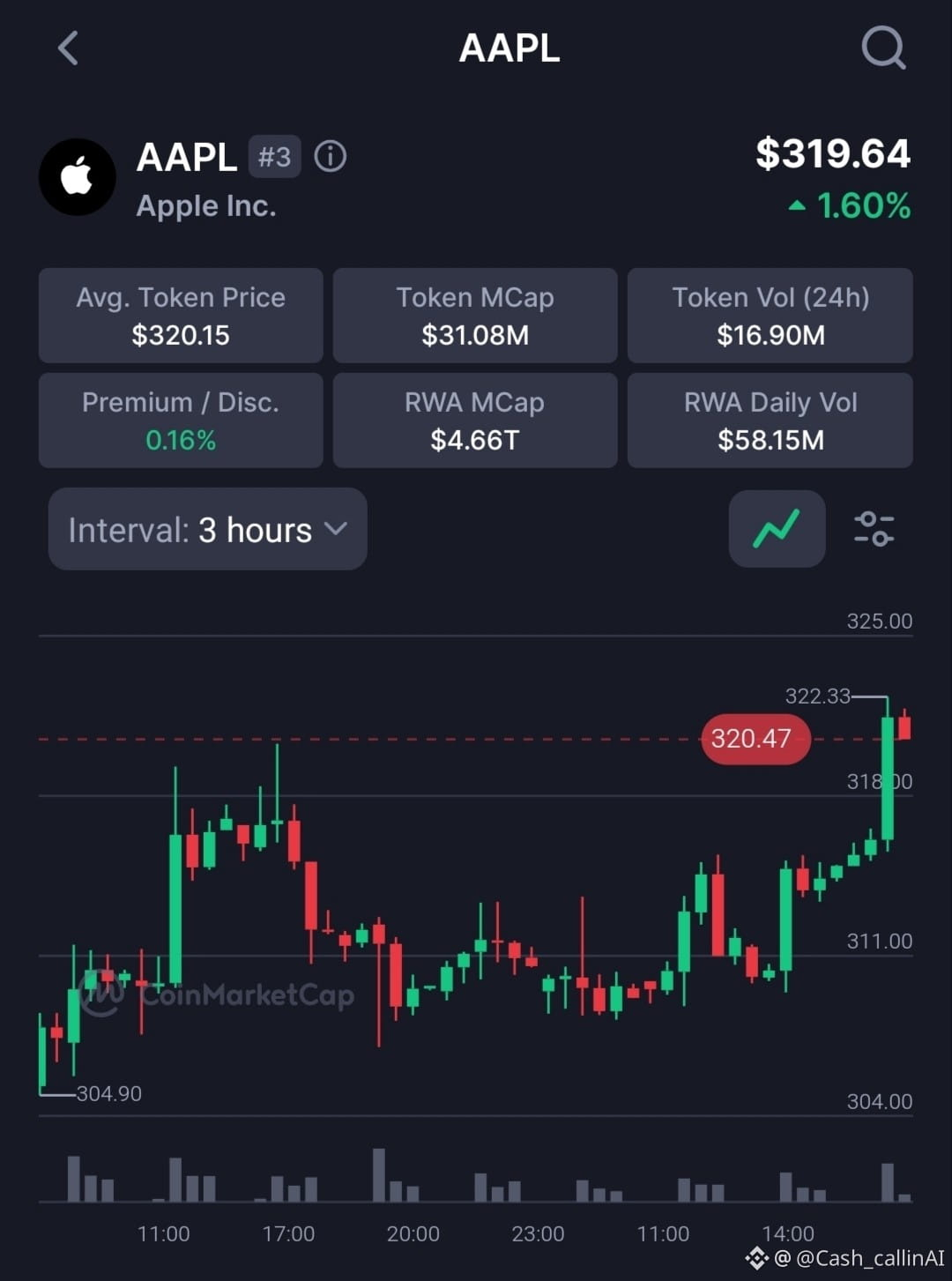Tap the dropdown chevron beside 3 hours

pos(336,529)
